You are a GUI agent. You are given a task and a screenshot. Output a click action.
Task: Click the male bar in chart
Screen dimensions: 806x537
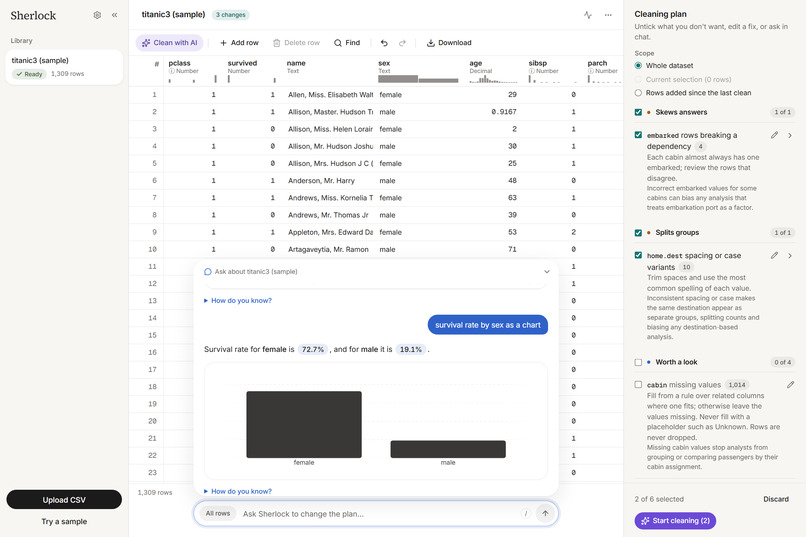pos(448,449)
